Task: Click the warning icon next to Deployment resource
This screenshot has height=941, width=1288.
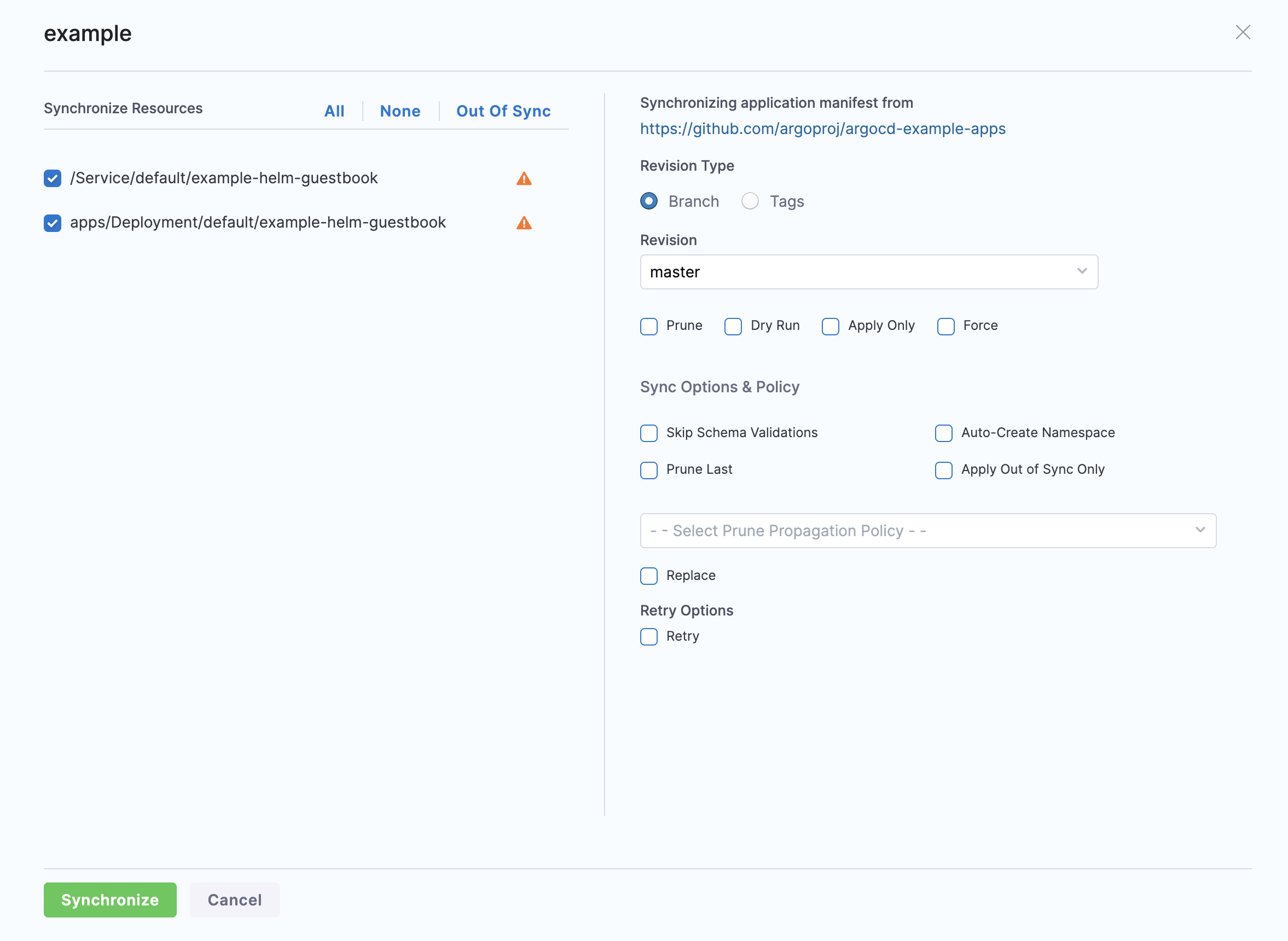Action: (x=524, y=223)
